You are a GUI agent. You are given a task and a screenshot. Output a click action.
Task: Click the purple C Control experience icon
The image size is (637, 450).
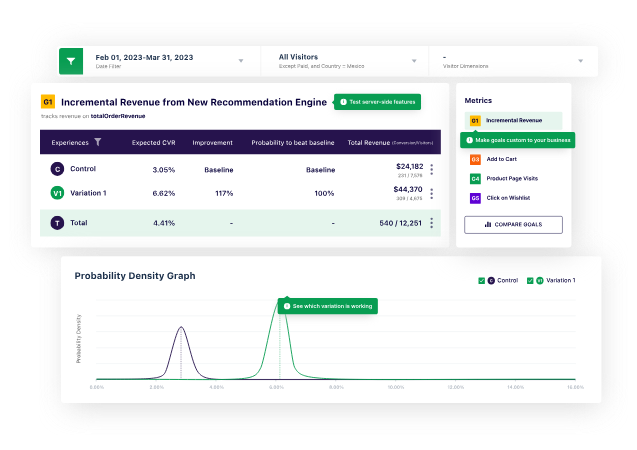pos(57,169)
